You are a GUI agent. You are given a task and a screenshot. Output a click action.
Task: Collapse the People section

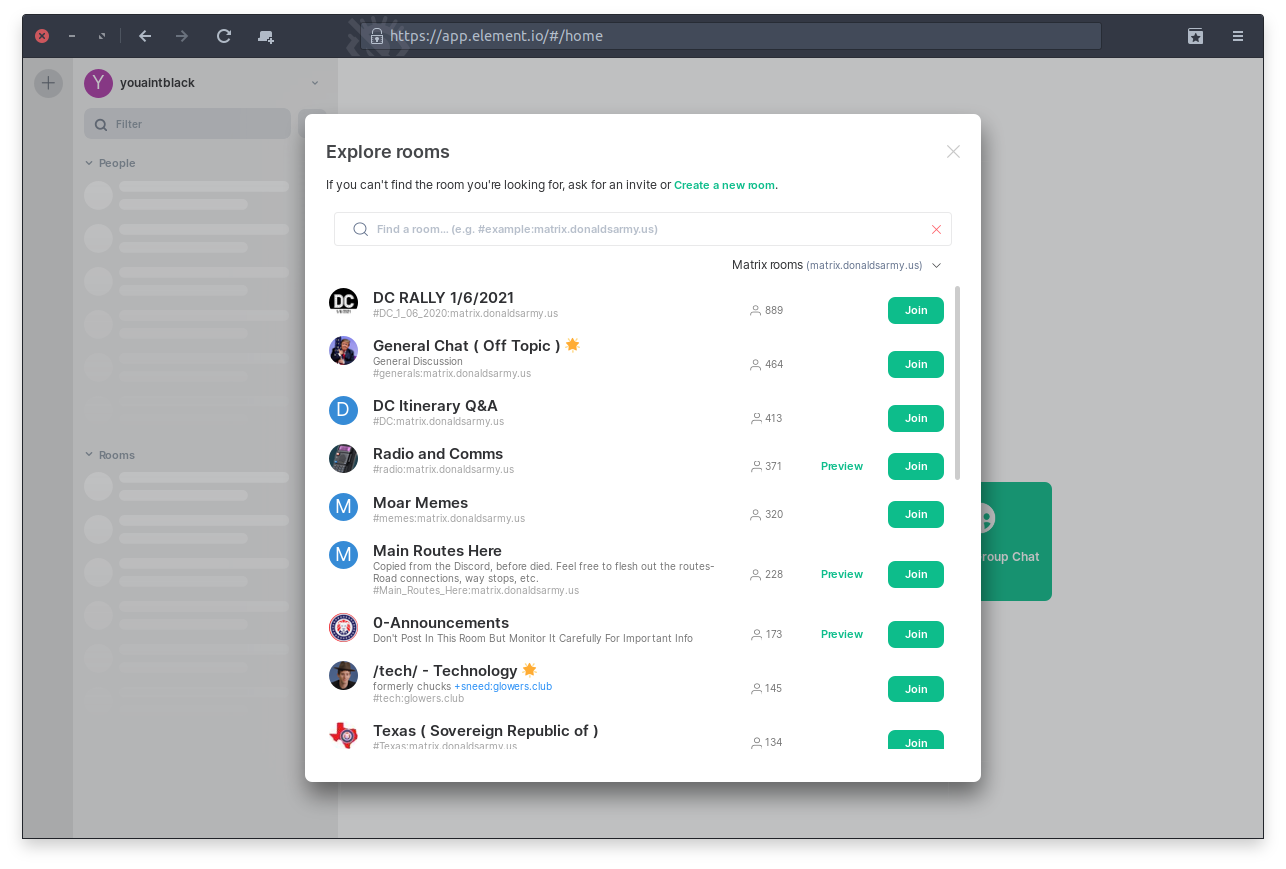coord(89,163)
